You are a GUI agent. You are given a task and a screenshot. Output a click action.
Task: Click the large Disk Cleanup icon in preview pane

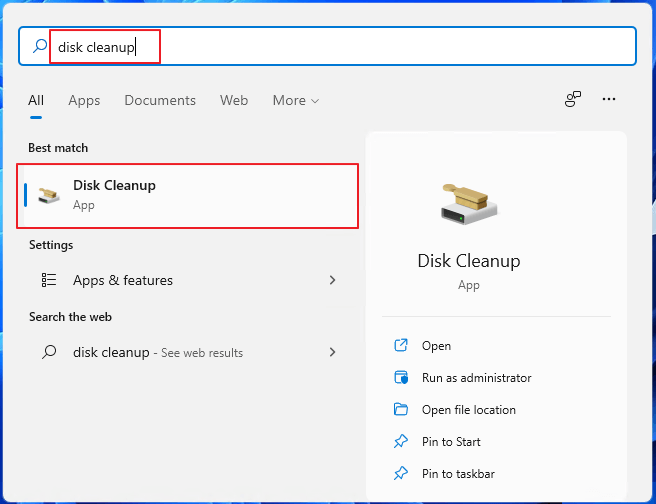click(x=468, y=203)
